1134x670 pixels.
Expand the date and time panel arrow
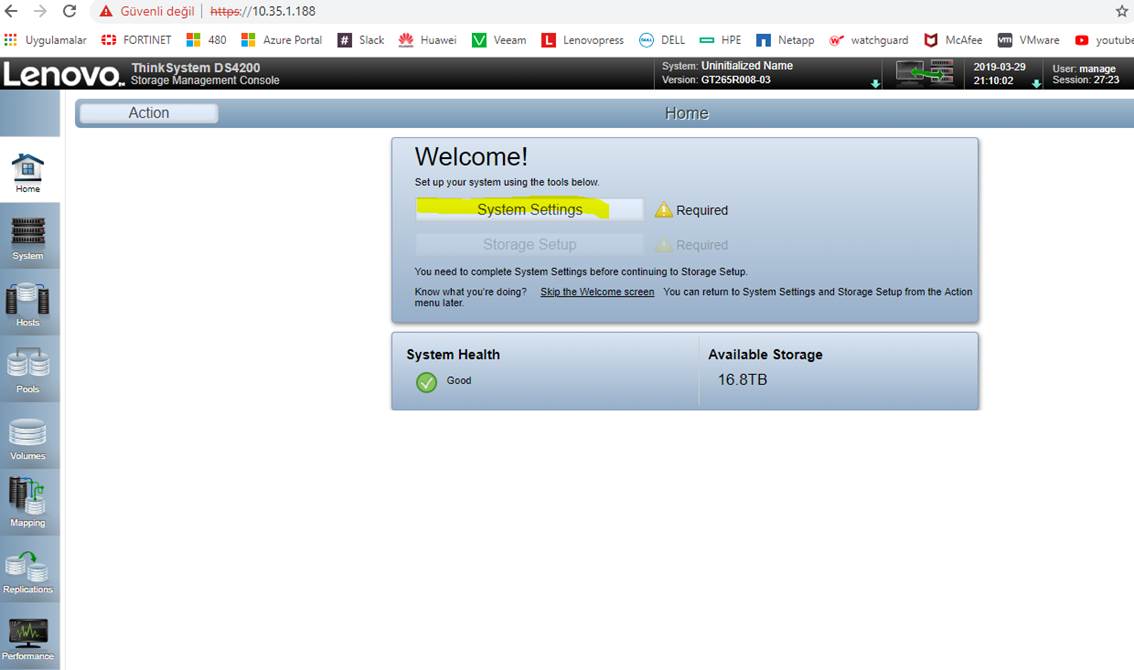1036,84
